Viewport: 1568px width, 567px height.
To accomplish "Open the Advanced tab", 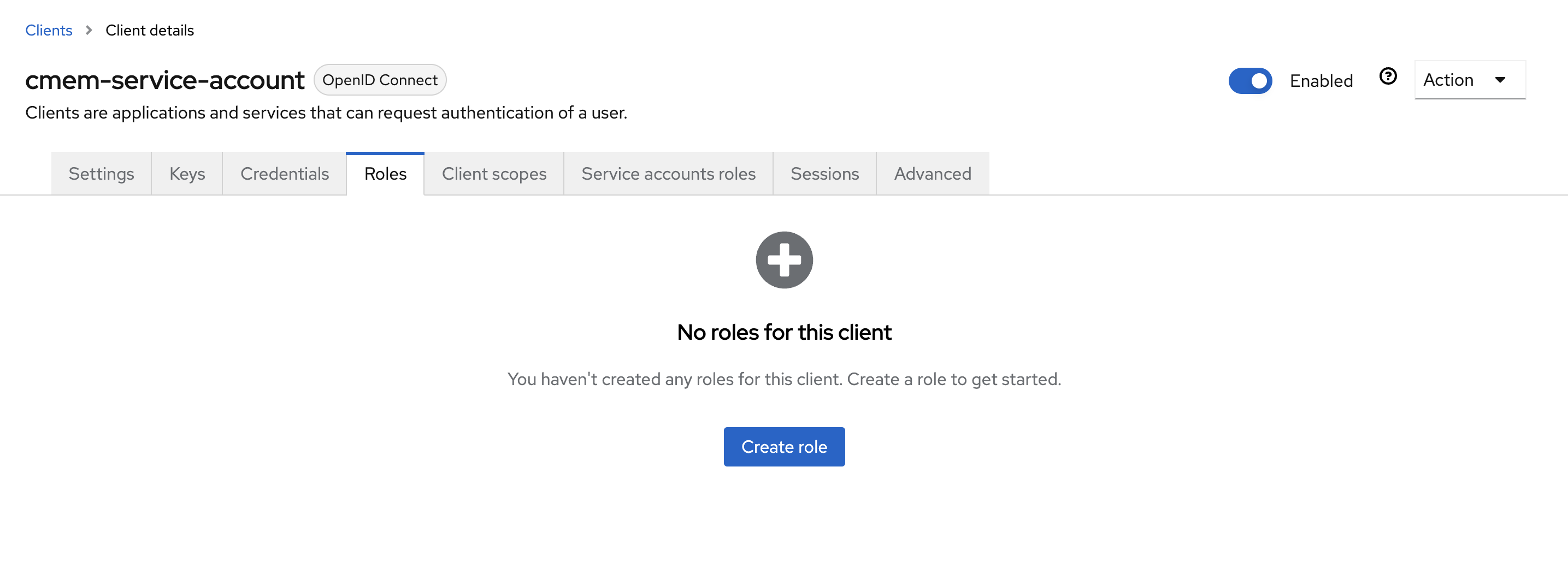I will click(932, 174).
